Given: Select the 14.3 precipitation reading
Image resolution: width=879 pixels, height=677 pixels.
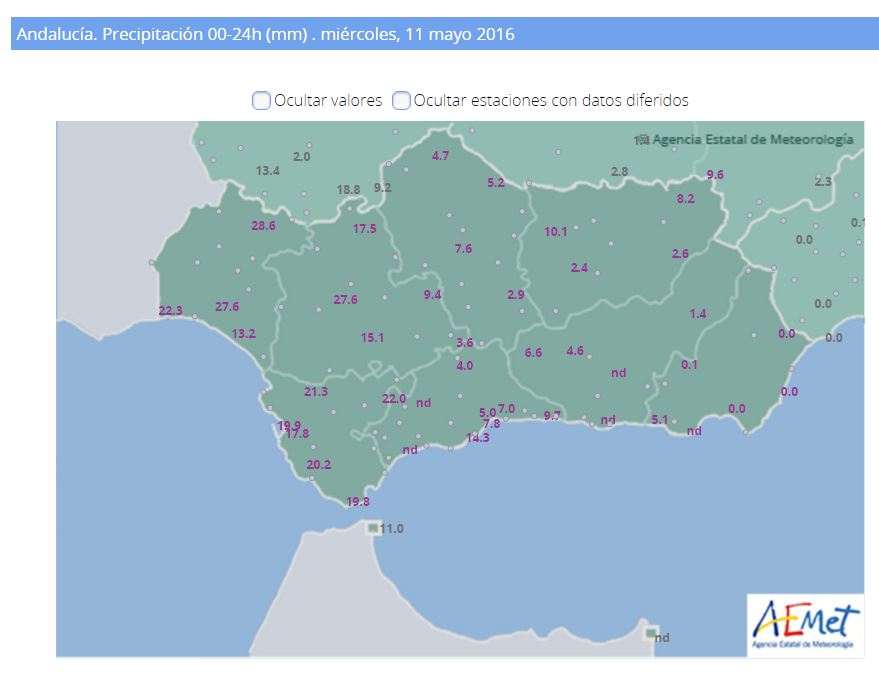Looking at the screenshot, I should pos(477,438).
